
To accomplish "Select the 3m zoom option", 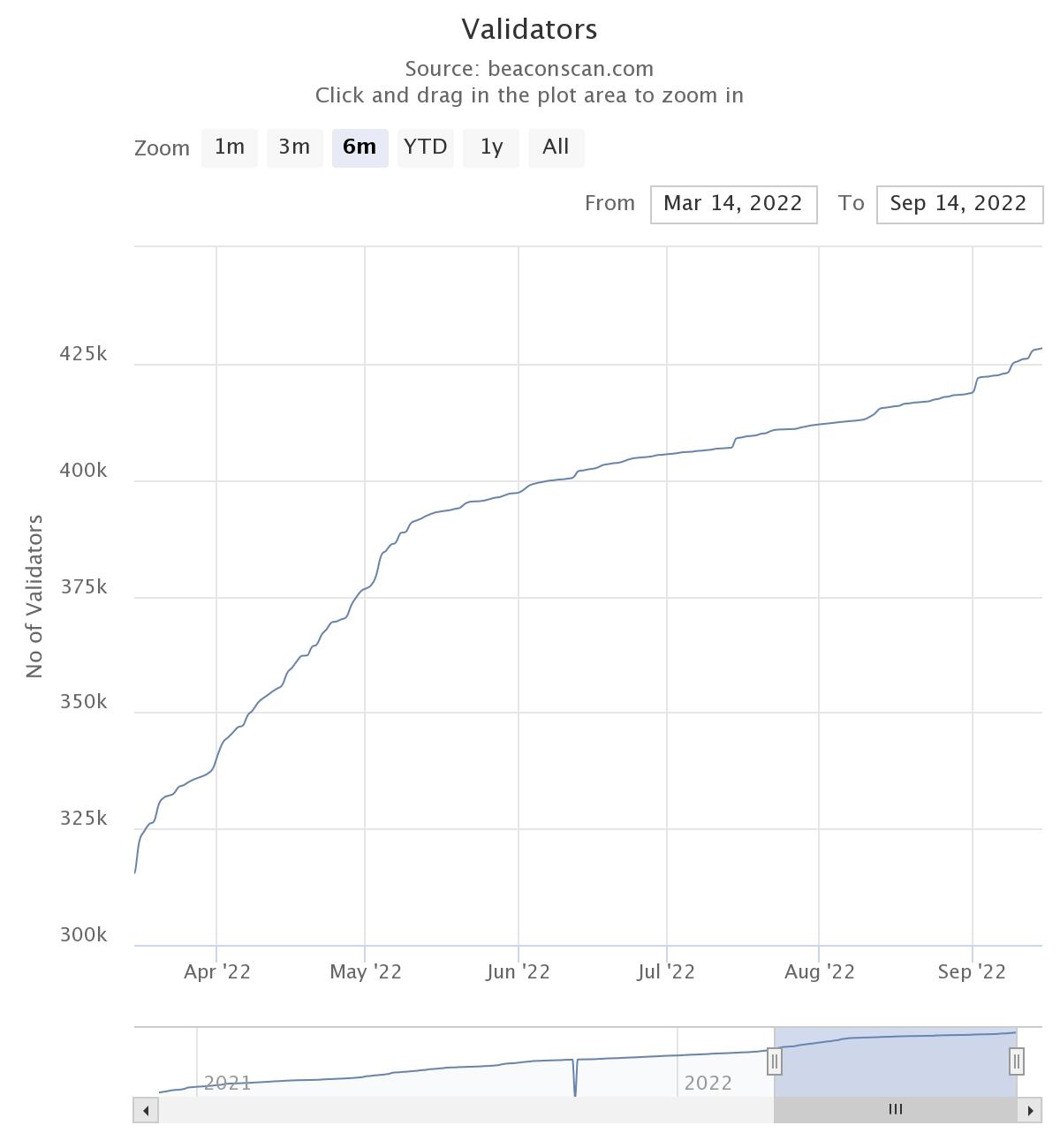I will coord(294,147).
